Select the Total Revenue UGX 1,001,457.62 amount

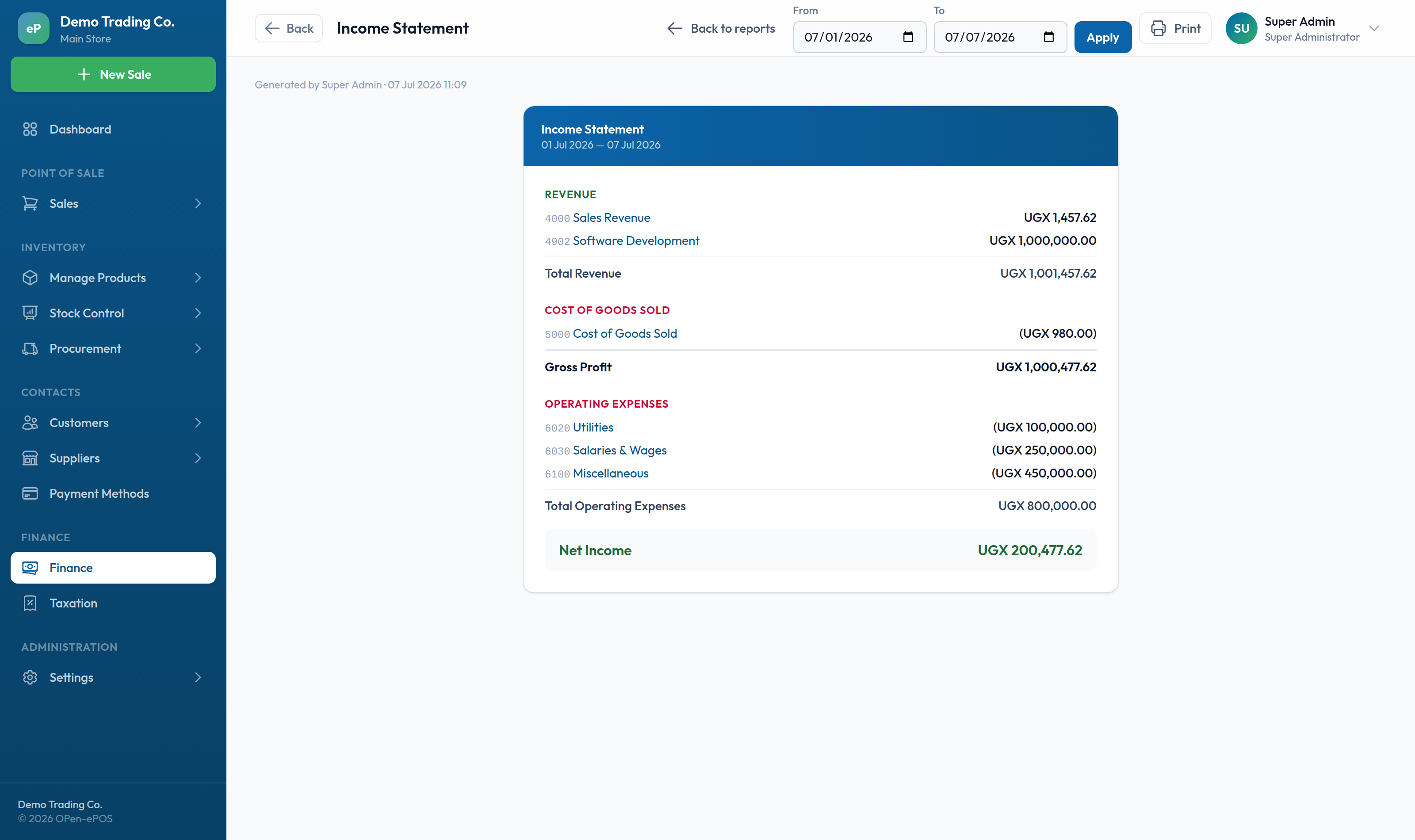pyautogui.click(x=1048, y=273)
